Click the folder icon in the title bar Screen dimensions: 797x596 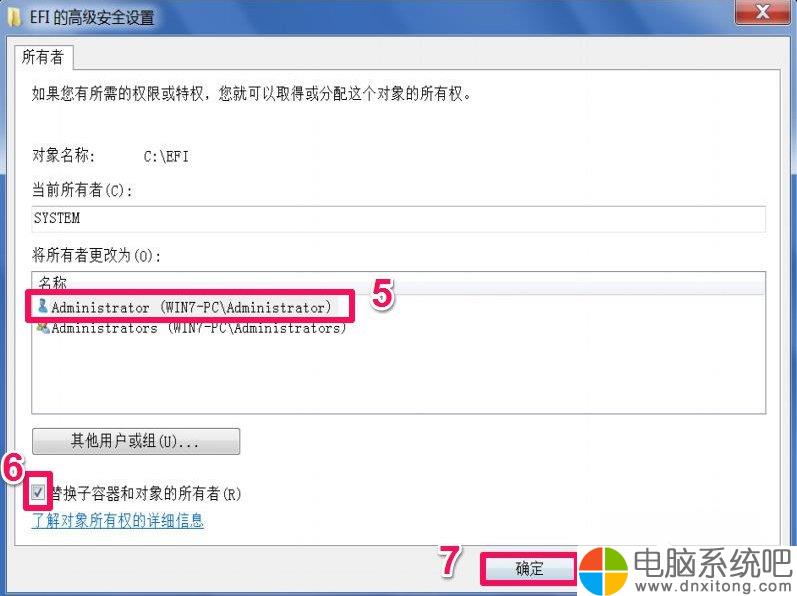tap(15, 17)
